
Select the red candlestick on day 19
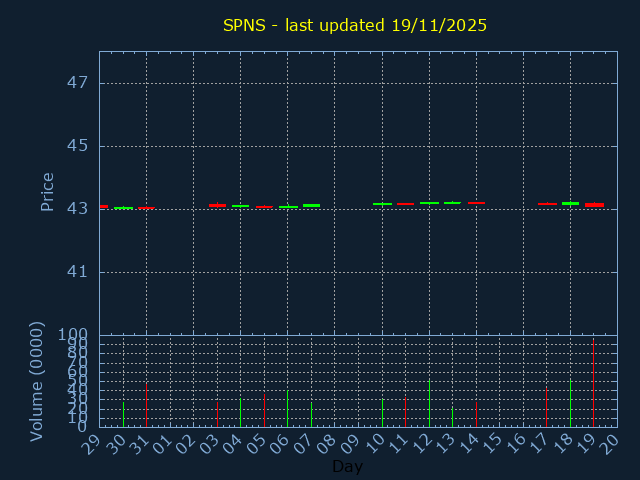click(x=594, y=204)
